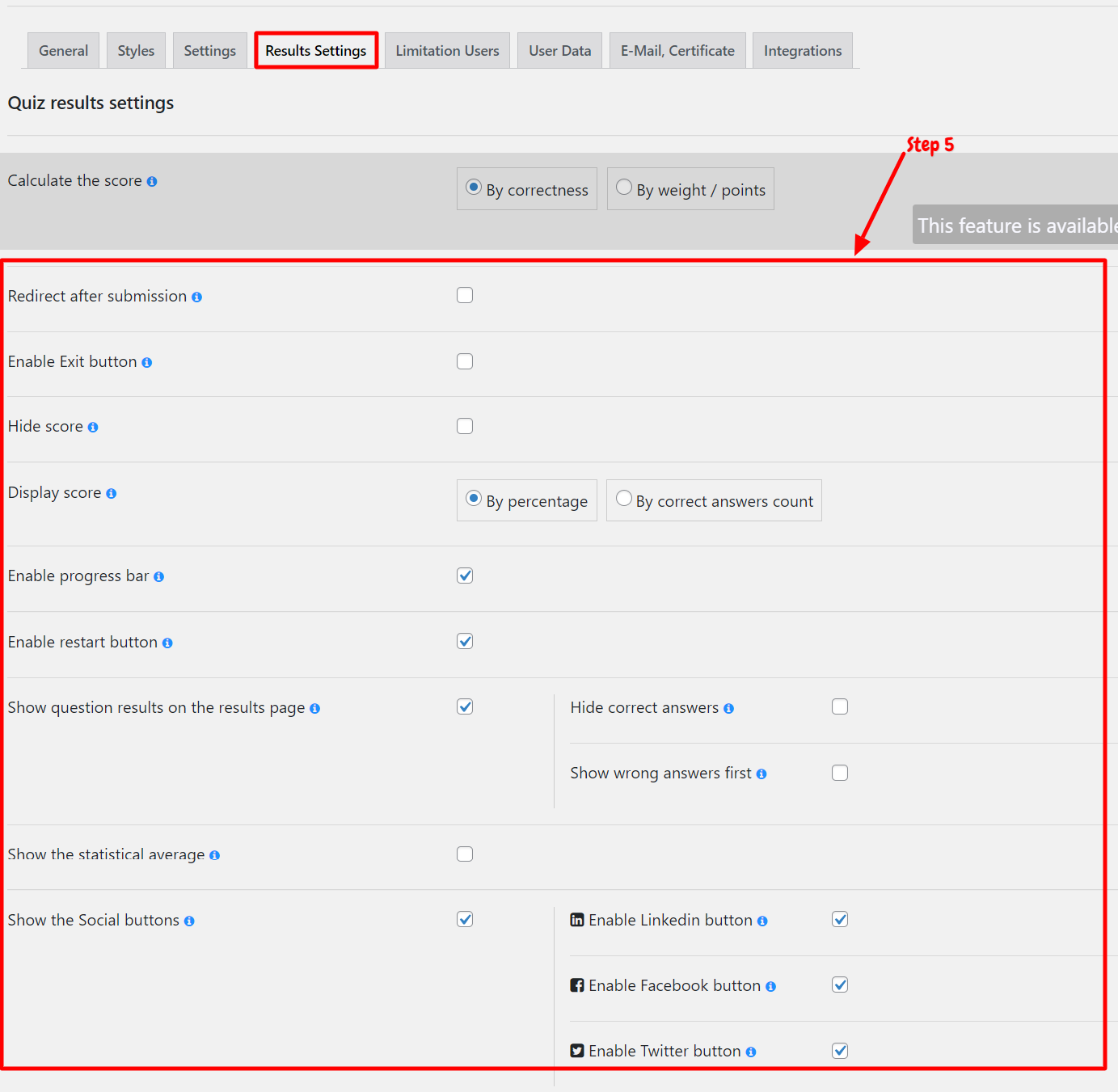Choose By correct answers count display
The height and width of the screenshot is (1092, 1118).
(714, 500)
